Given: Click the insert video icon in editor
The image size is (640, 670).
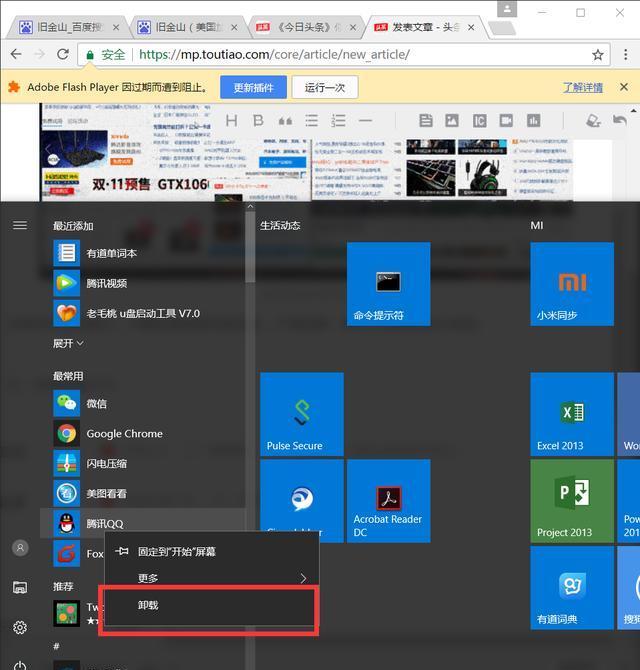Looking at the screenshot, I should [x=506, y=121].
